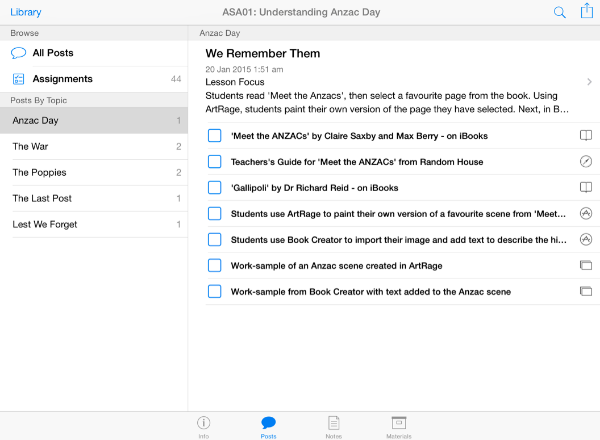Click the Assignments checklist icon
The width and height of the screenshot is (600, 440).
[18, 79]
